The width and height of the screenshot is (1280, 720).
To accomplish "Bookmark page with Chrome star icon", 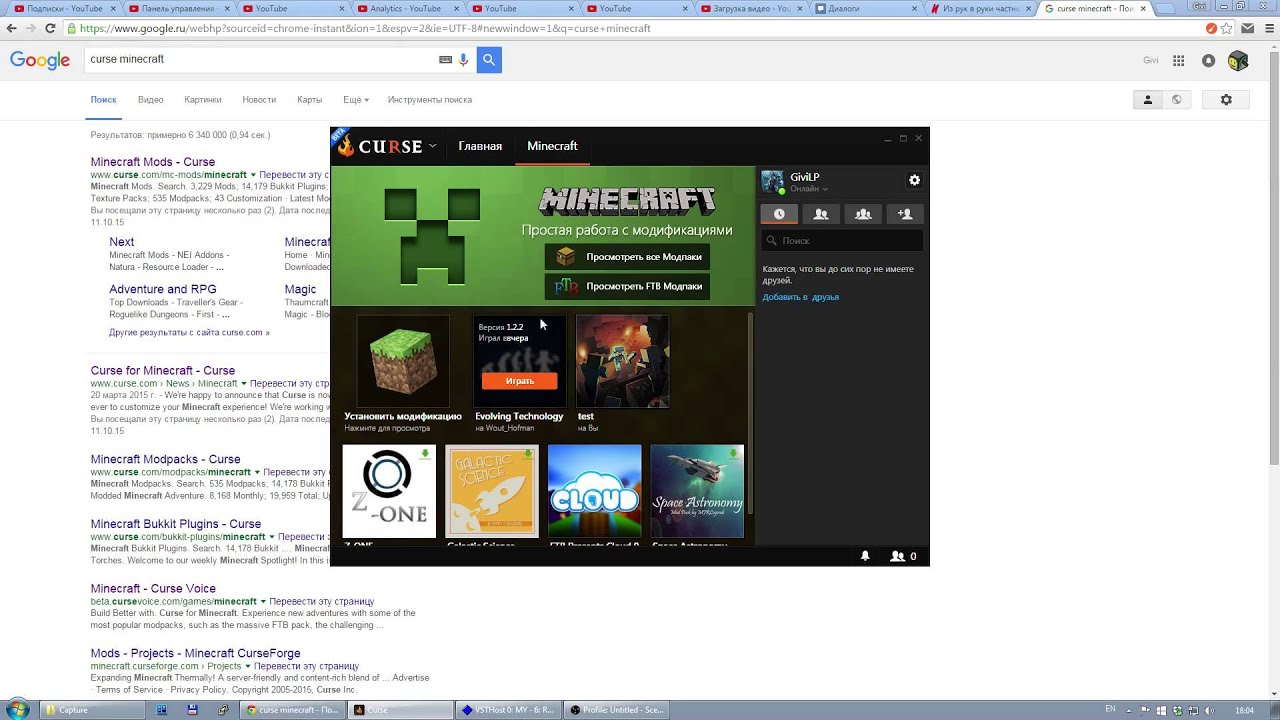I will tap(1226, 28).
